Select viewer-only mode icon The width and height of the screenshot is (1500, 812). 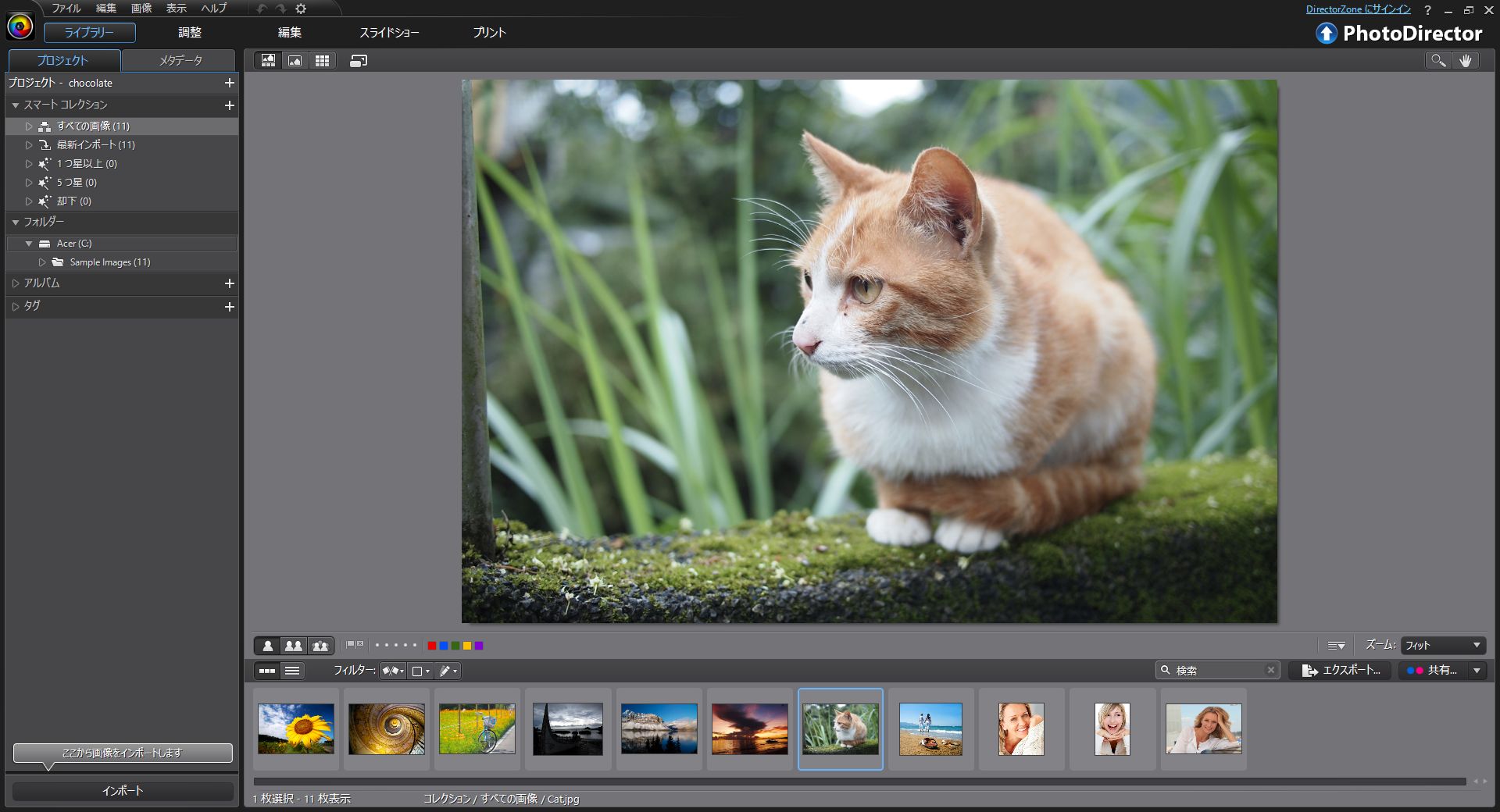295,61
